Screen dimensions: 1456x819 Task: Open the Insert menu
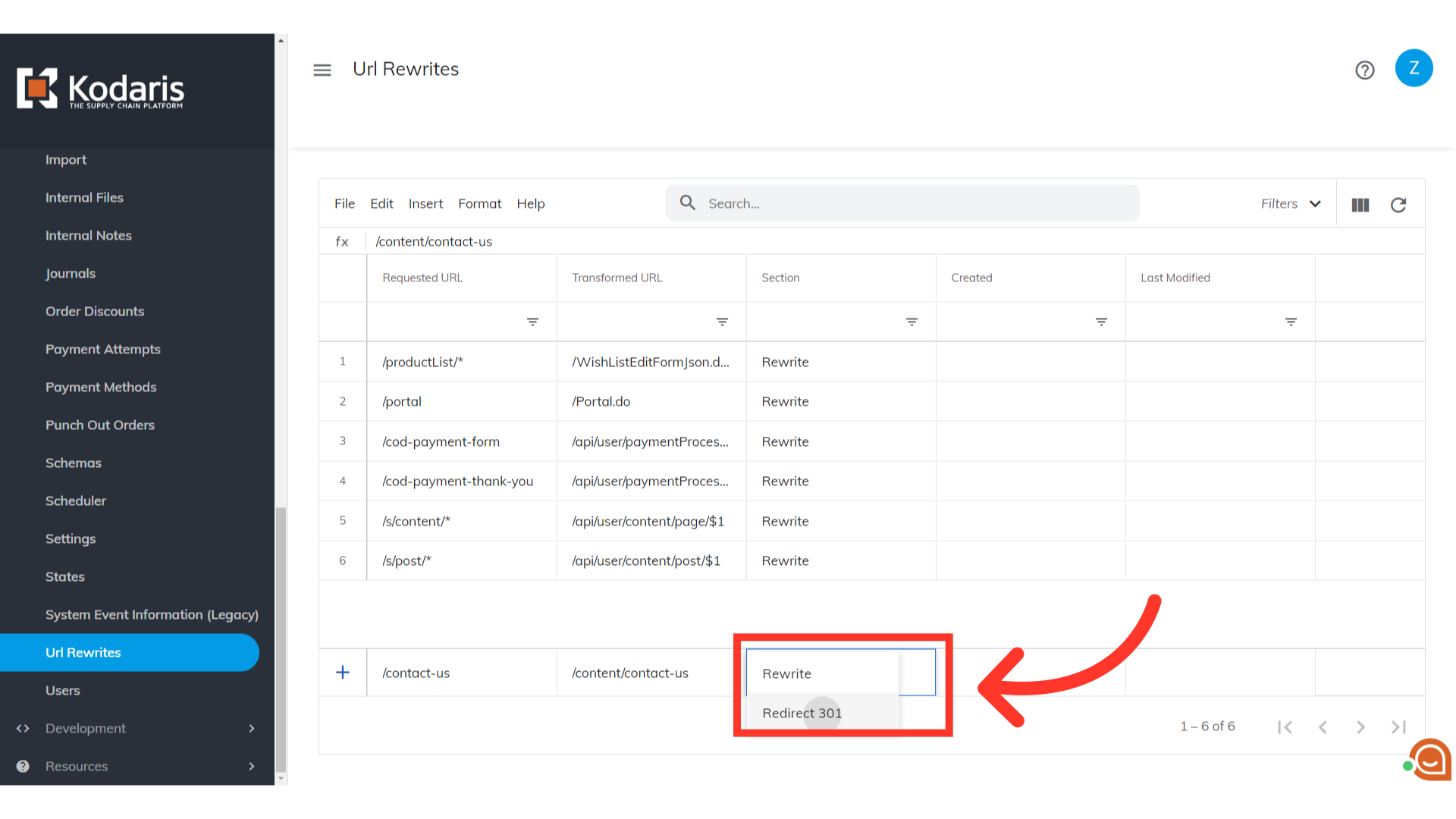tap(425, 204)
